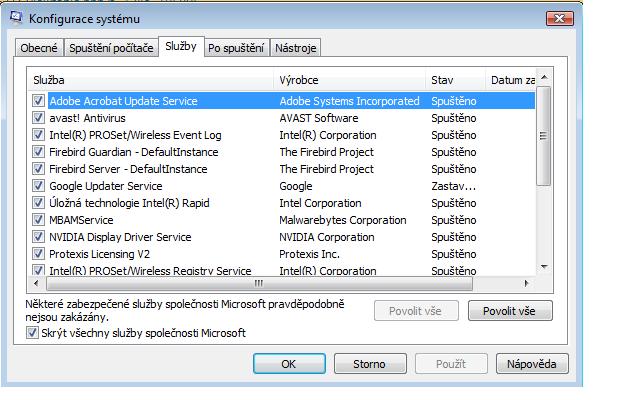Select the Služby tab
This screenshot has width=640, height=400.
coord(181,46)
